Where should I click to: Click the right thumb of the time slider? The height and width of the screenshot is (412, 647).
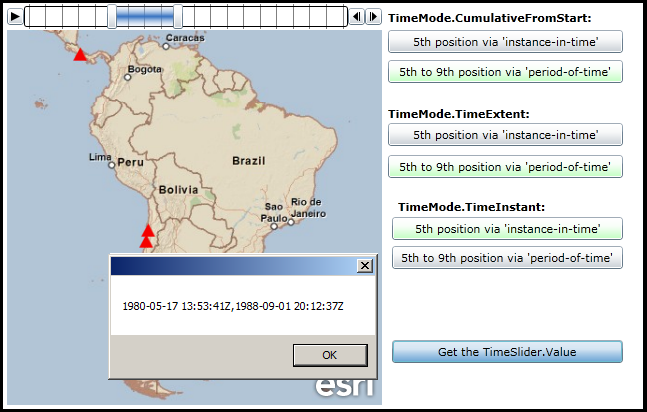tap(178, 16)
